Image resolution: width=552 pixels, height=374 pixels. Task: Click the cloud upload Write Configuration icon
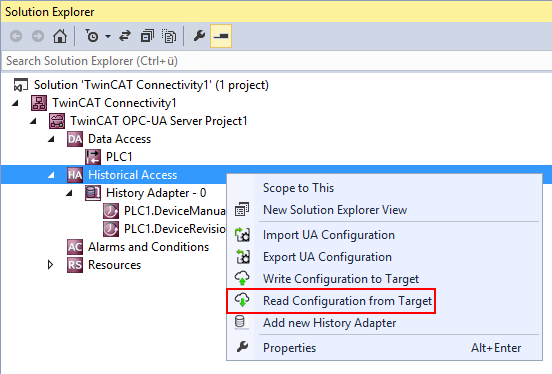[242, 278]
